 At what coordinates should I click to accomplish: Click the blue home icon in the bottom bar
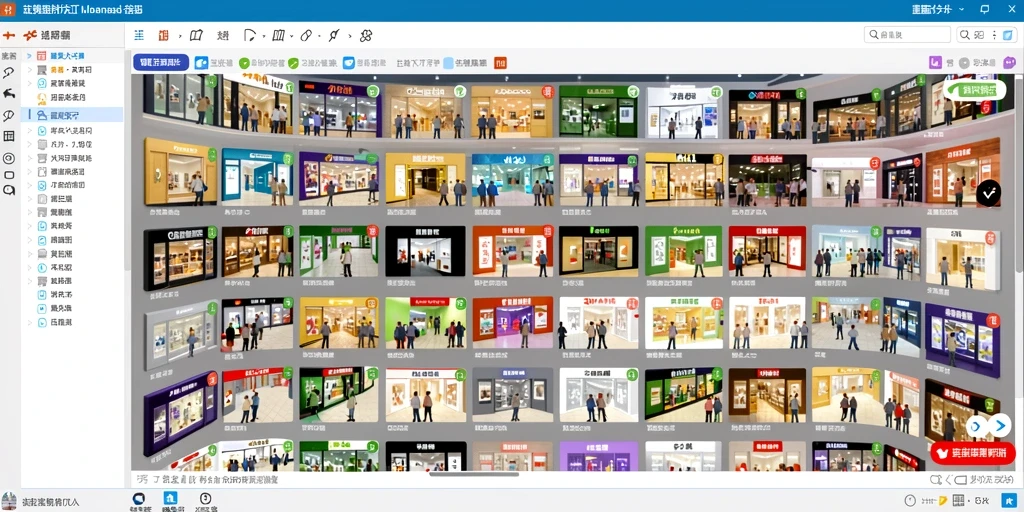170,498
